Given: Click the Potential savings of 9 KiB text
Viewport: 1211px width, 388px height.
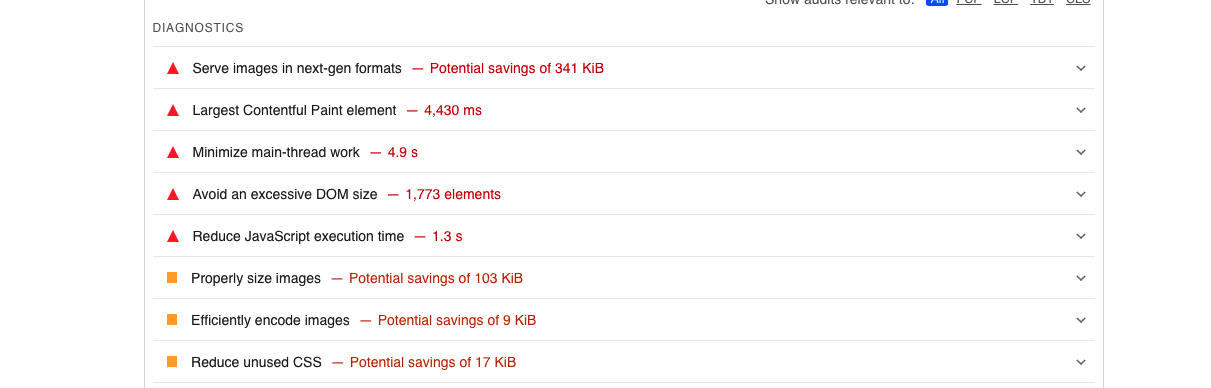Looking at the screenshot, I should pos(457,320).
